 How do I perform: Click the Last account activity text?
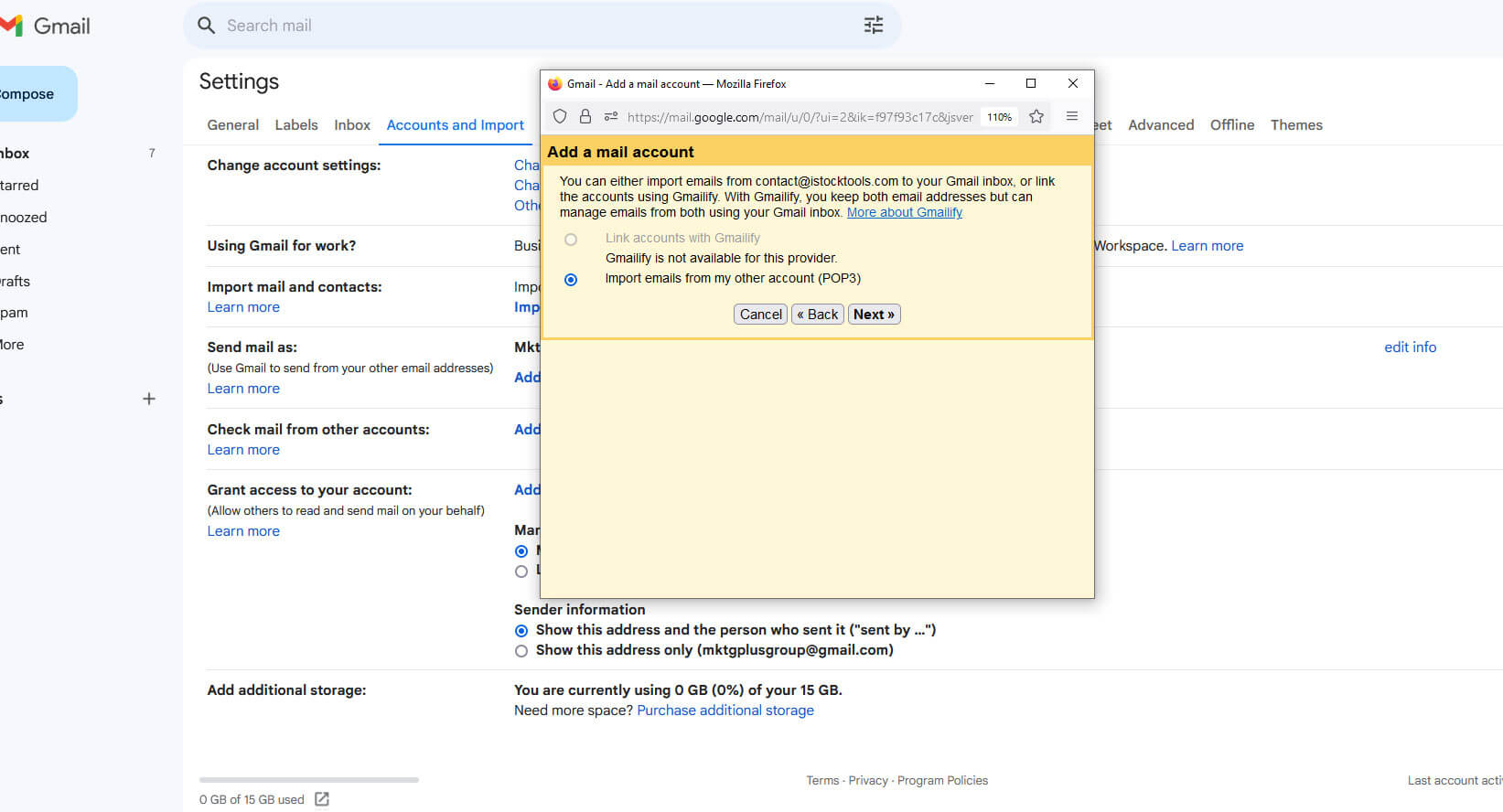coord(1455,781)
